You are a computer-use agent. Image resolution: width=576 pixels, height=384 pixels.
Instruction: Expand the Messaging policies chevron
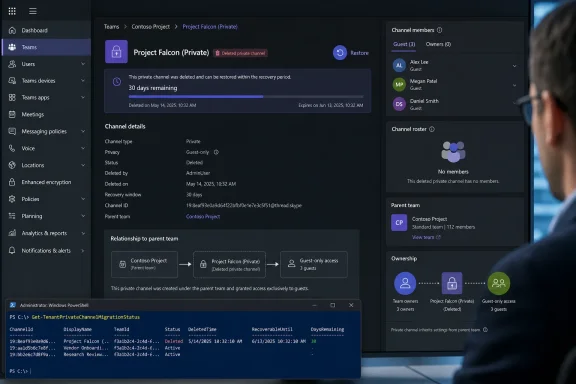click(x=83, y=131)
